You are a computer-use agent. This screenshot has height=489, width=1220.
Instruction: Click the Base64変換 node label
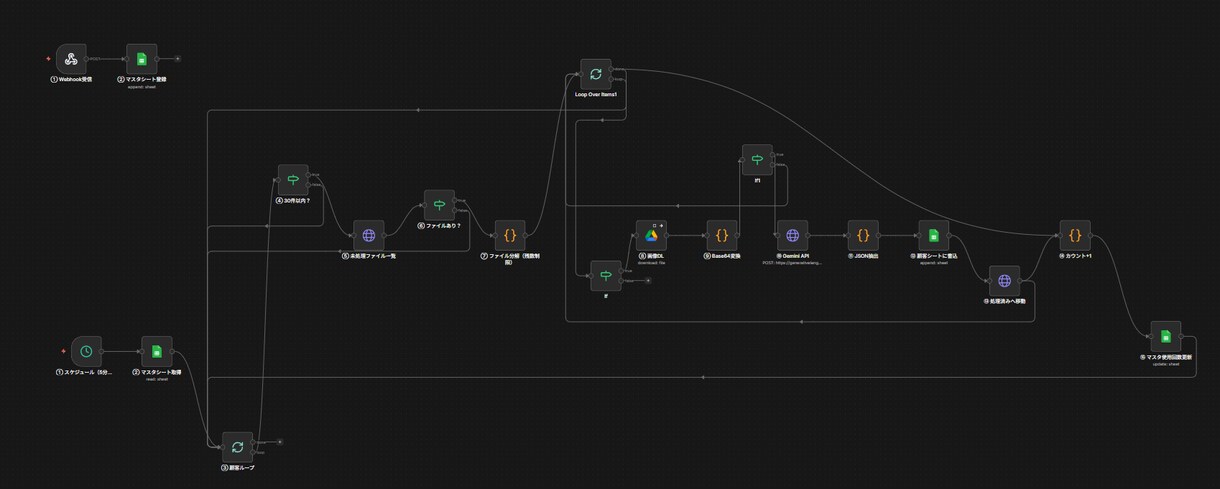click(721, 256)
